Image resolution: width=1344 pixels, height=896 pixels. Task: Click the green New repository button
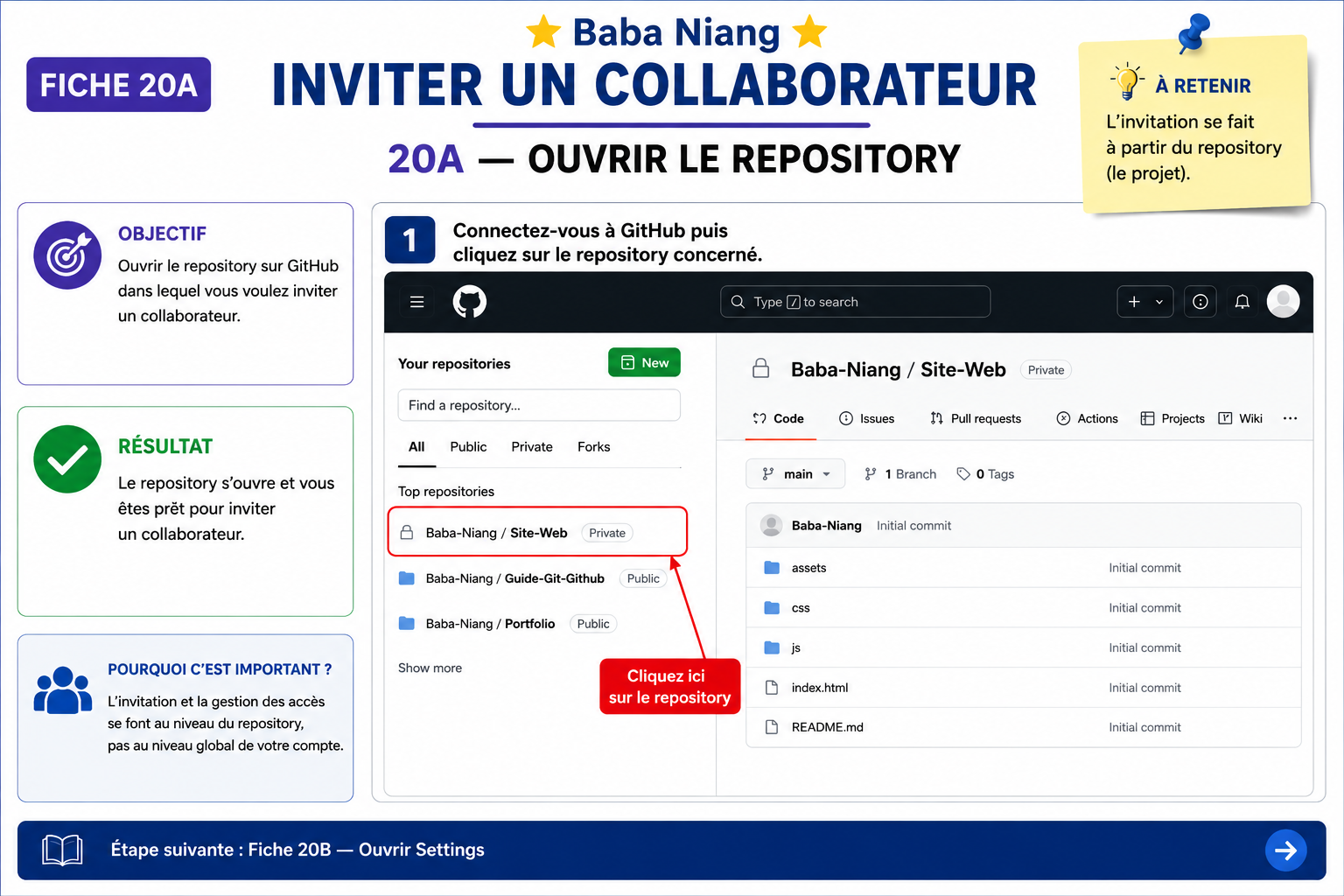(644, 362)
